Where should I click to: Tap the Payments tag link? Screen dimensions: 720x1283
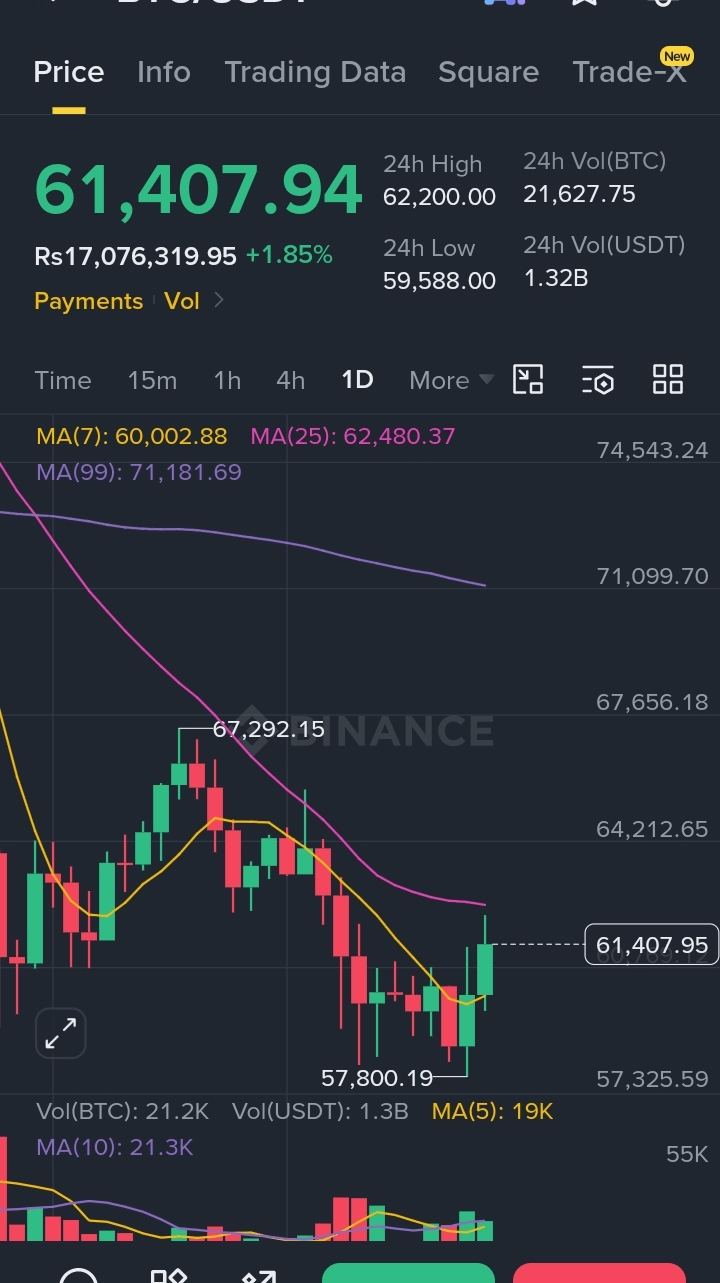click(x=88, y=301)
